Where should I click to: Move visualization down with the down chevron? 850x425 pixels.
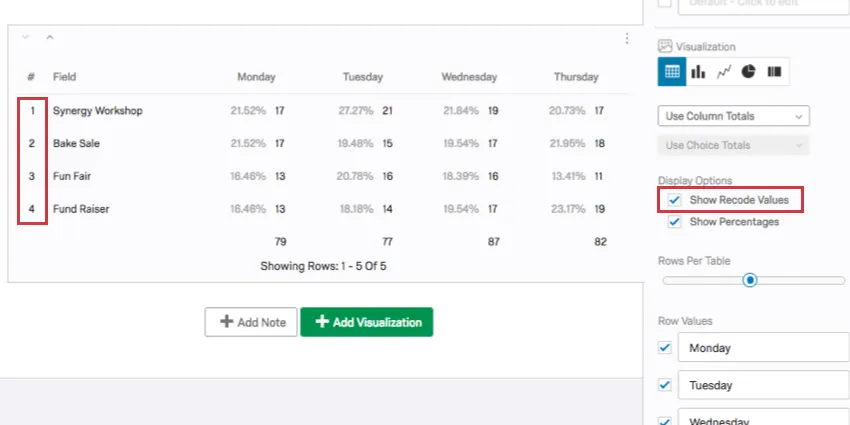pyautogui.click(x=25, y=38)
